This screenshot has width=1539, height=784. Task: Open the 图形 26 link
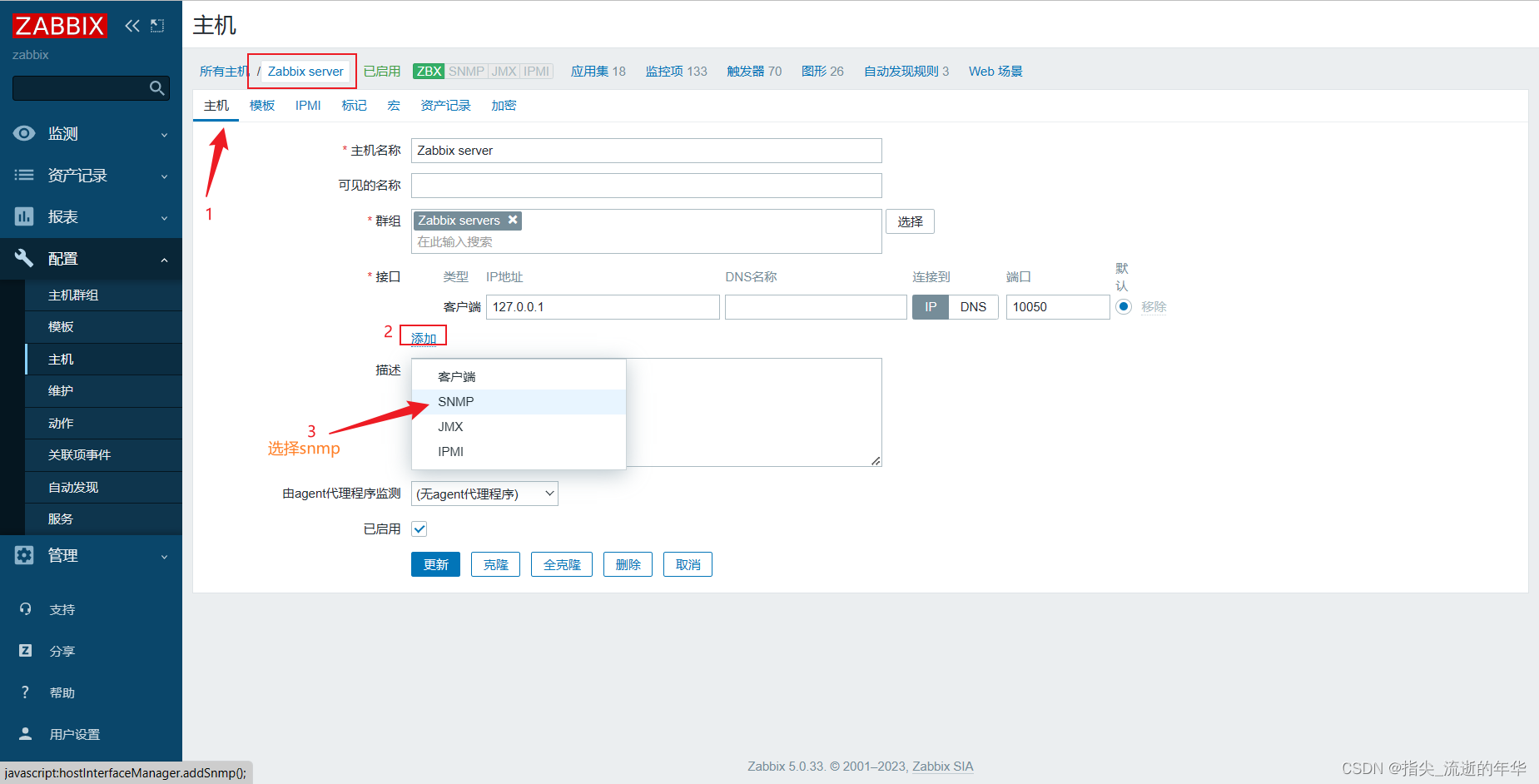[x=822, y=72]
